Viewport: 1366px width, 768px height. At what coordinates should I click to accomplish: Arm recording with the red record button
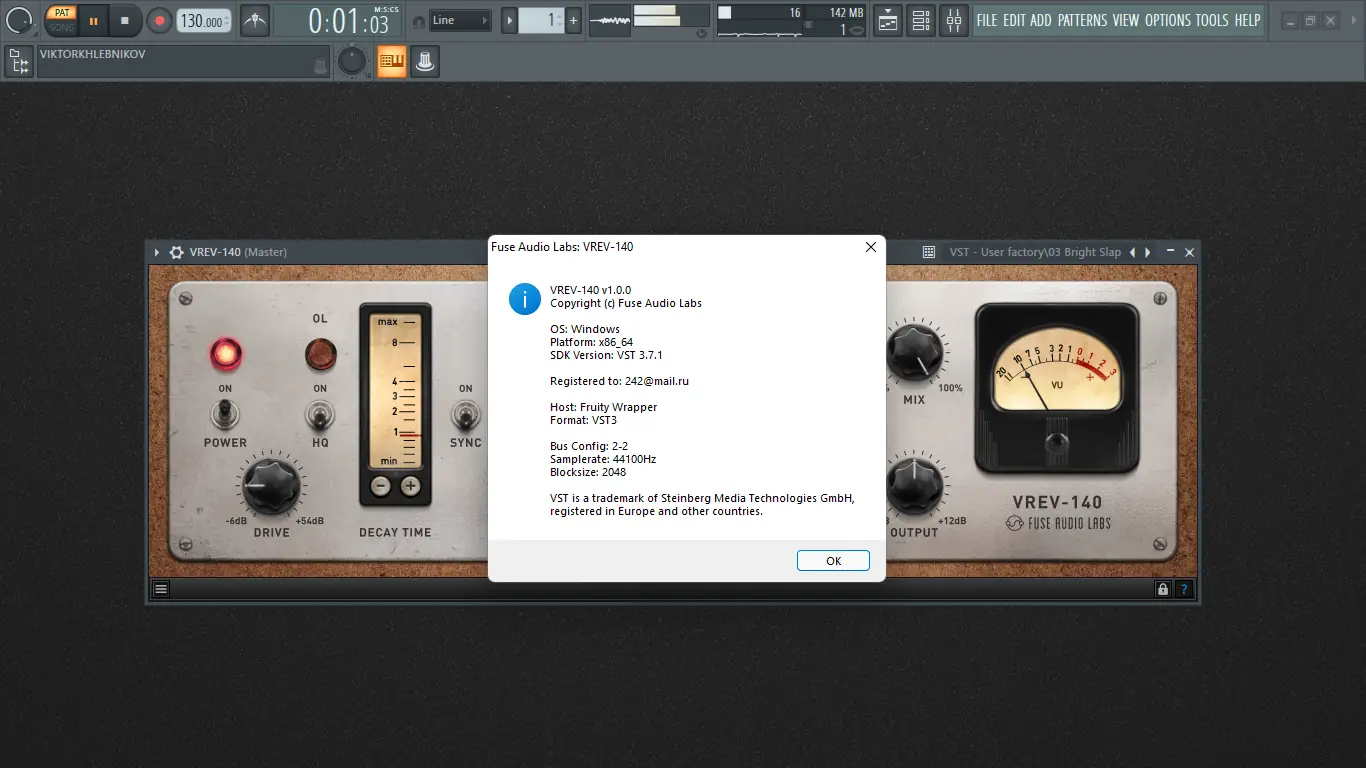pyautogui.click(x=159, y=20)
